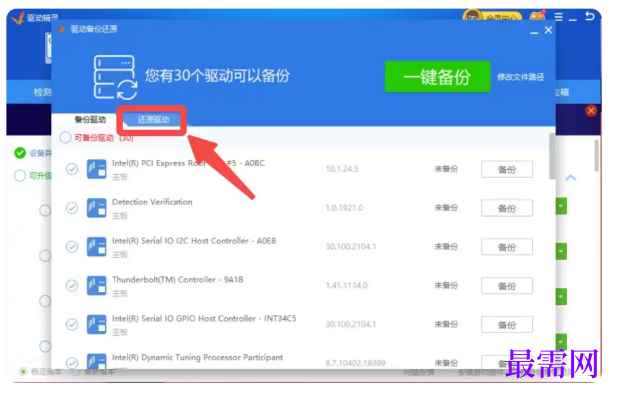
Task: Open 修改文件路径 link
Action: click(x=520, y=77)
